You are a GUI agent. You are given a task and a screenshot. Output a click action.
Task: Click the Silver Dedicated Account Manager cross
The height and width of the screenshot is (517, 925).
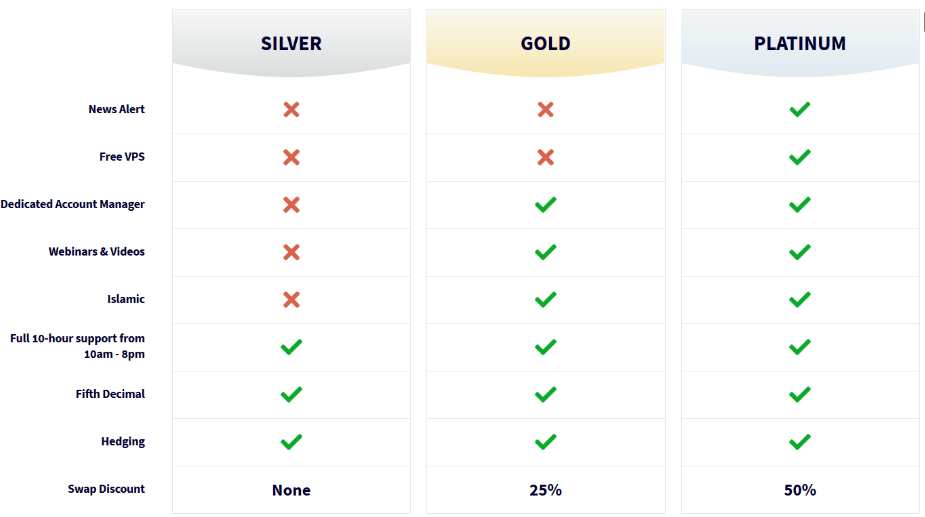(291, 204)
